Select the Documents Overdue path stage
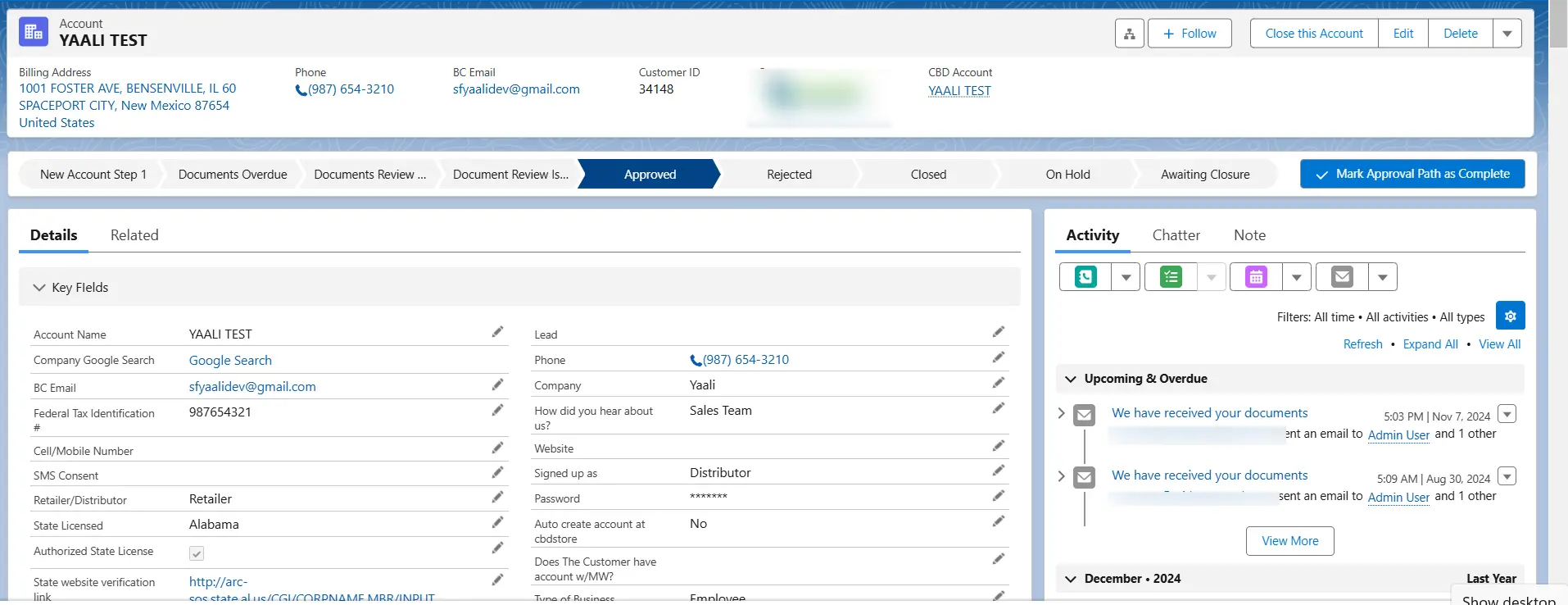This screenshot has height=605, width=1568. coord(233,175)
